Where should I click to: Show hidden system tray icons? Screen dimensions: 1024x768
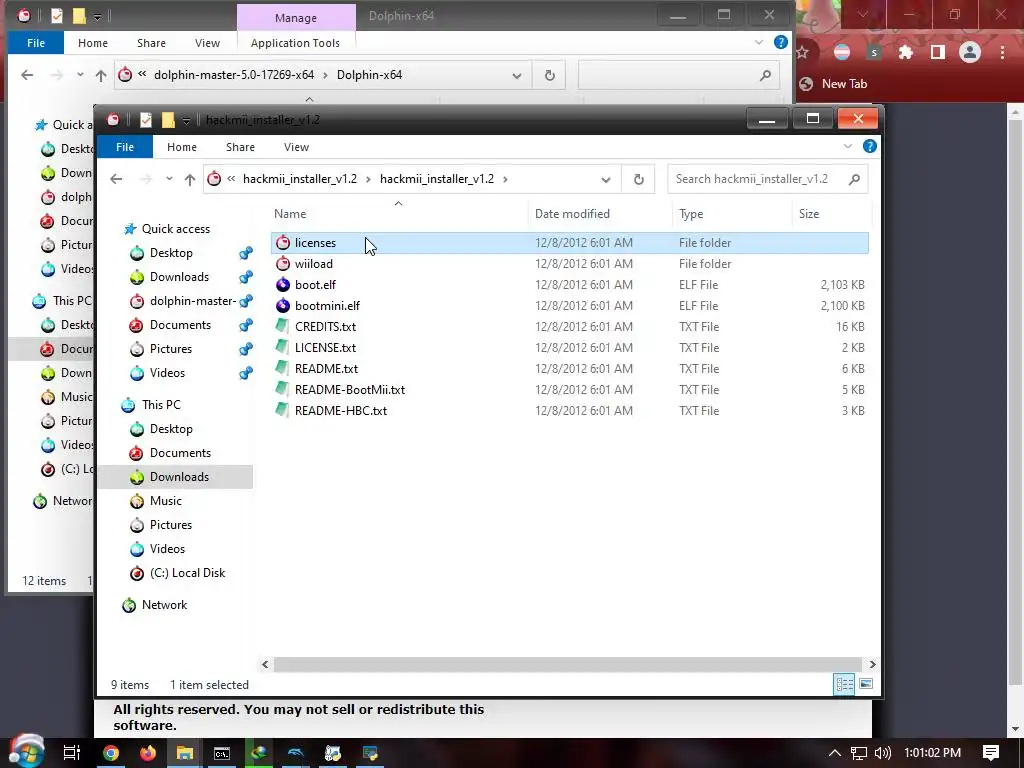pos(835,753)
